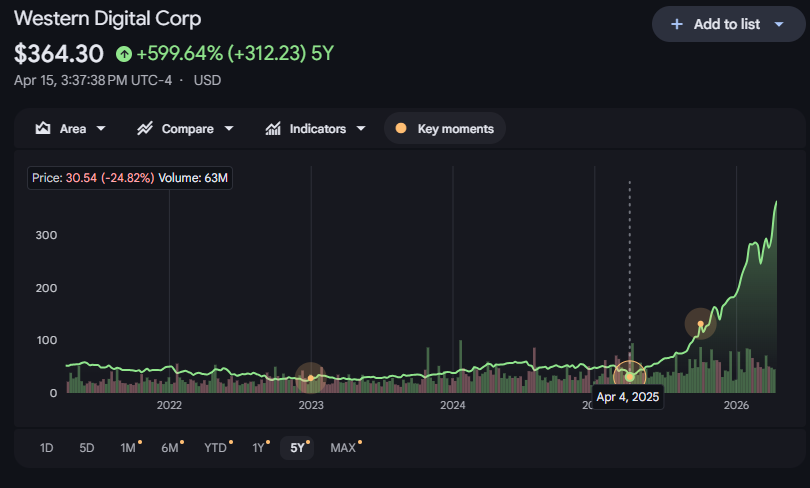Toggle the Key moments button
The image size is (810, 488).
tap(445, 128)
